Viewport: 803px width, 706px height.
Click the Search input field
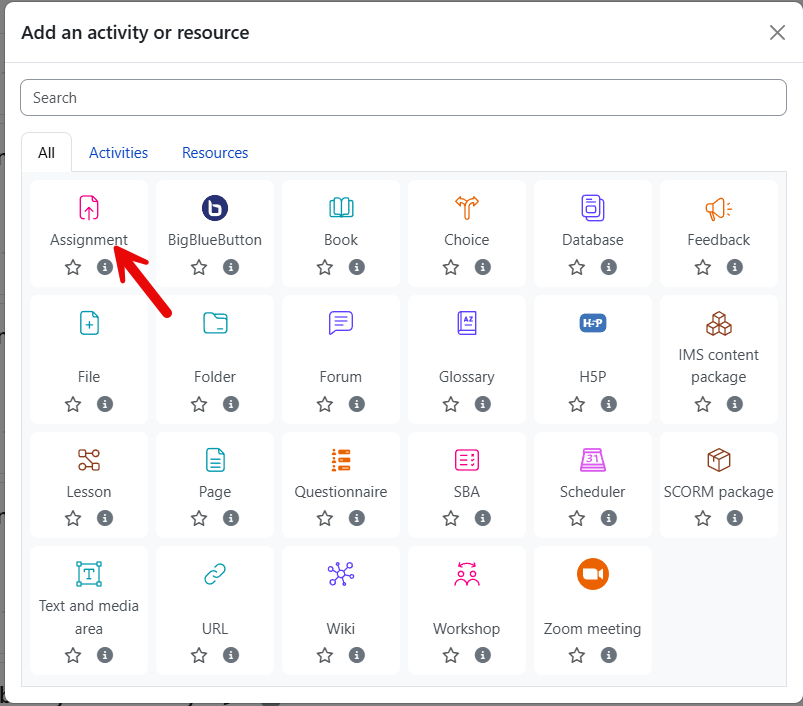(x=403, y=98)
